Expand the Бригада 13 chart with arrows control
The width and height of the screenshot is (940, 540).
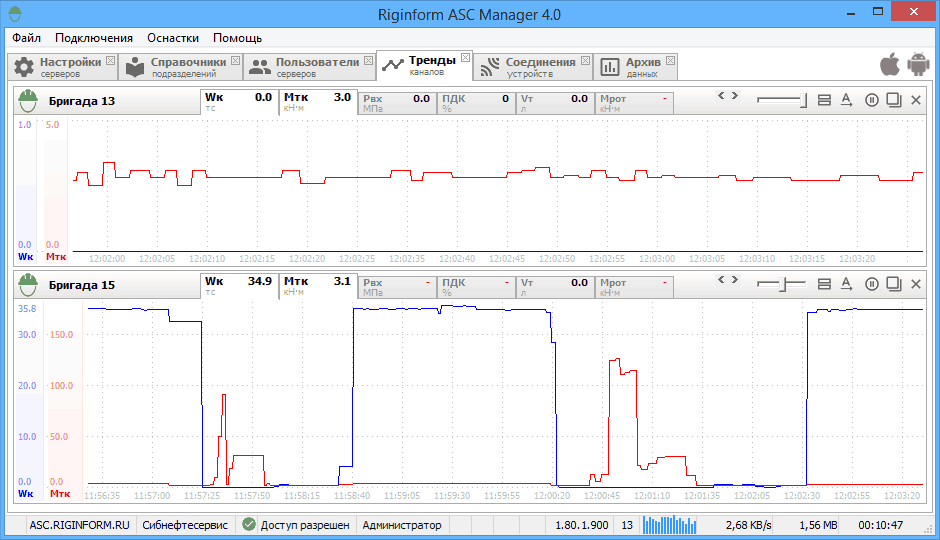[729, 96]
